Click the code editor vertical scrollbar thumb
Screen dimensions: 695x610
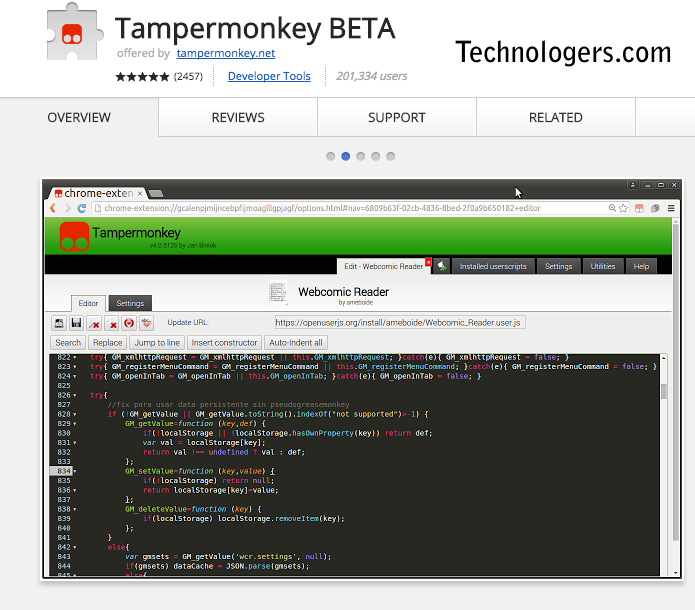pos(664,391)
